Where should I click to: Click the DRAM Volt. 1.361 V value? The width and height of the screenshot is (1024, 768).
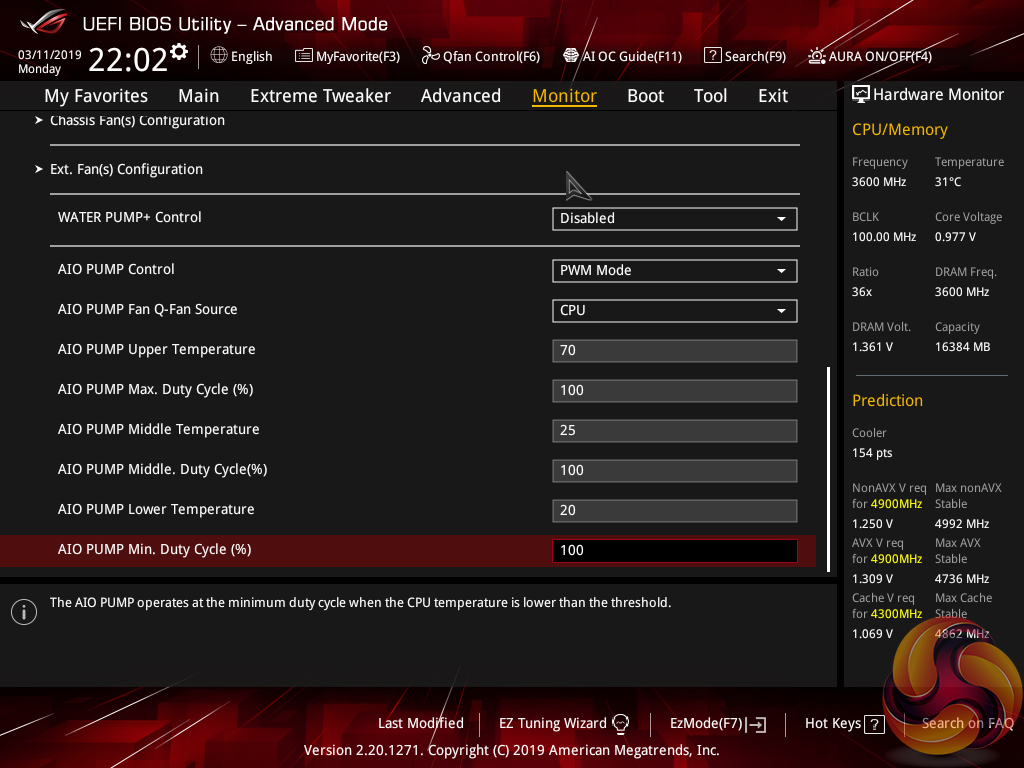(872, 347)
